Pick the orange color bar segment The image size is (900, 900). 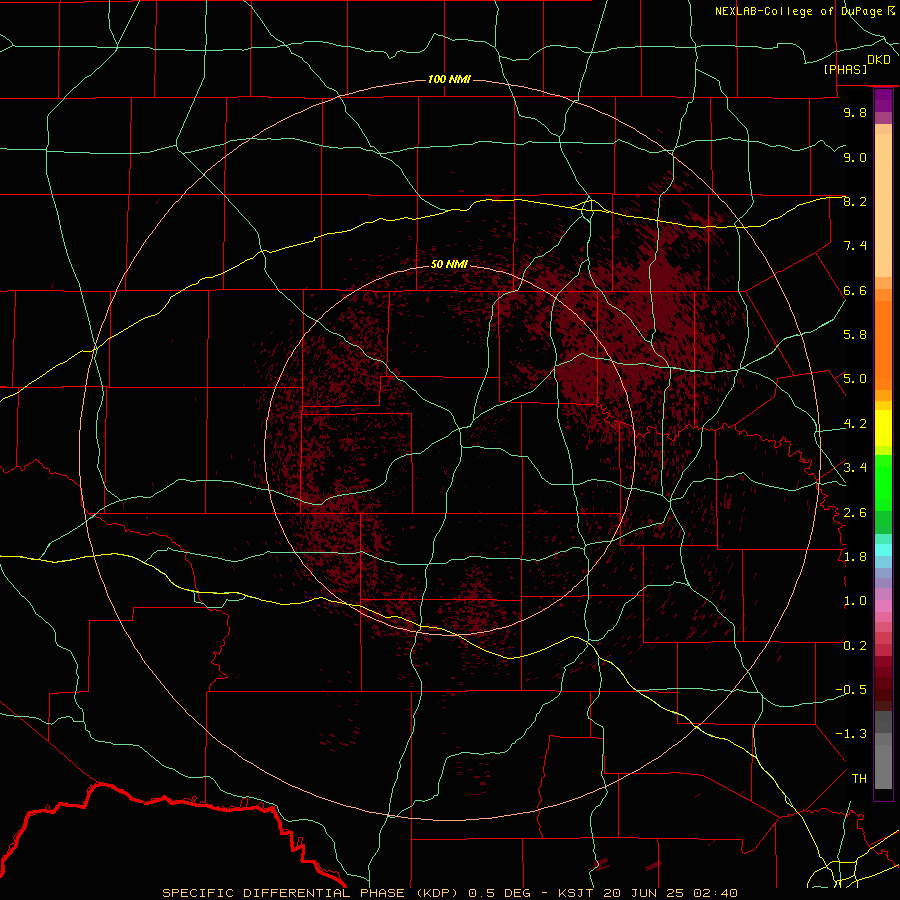tap(883, 346)
